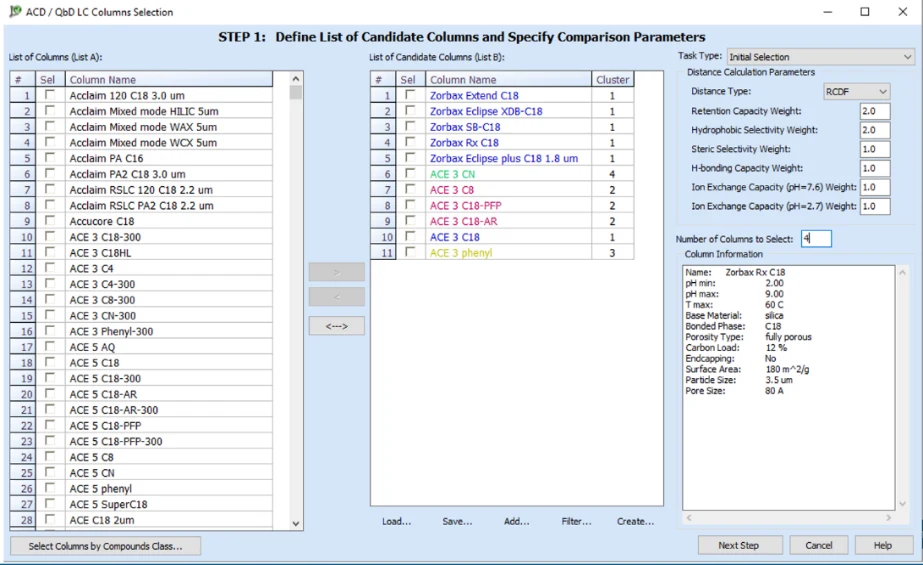Click the swap lists <--> button

(337, 326)
